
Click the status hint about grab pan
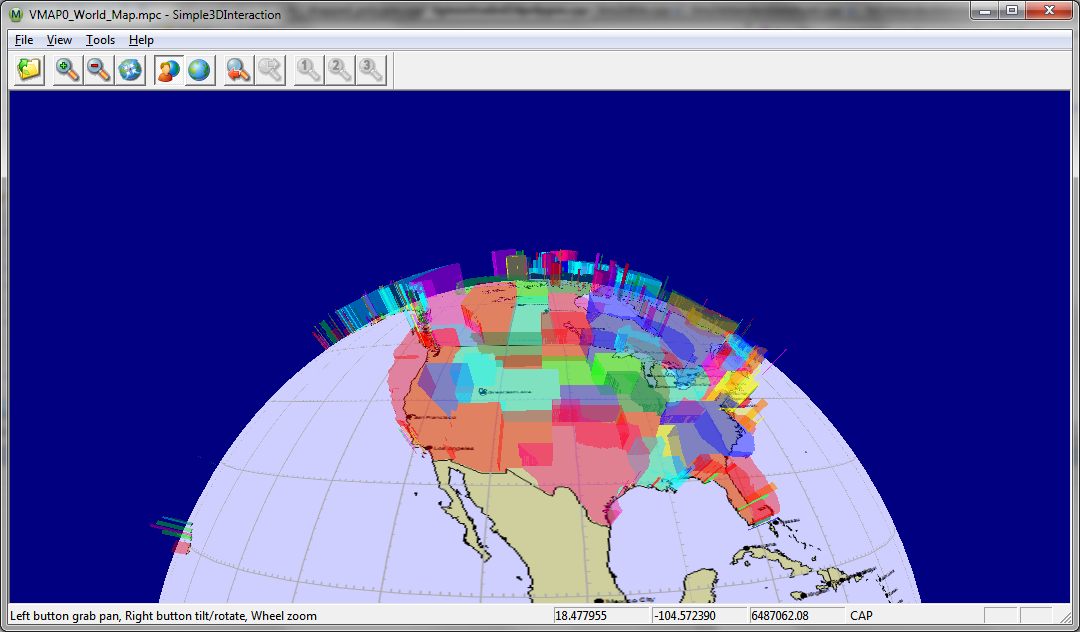pos(163,615)
